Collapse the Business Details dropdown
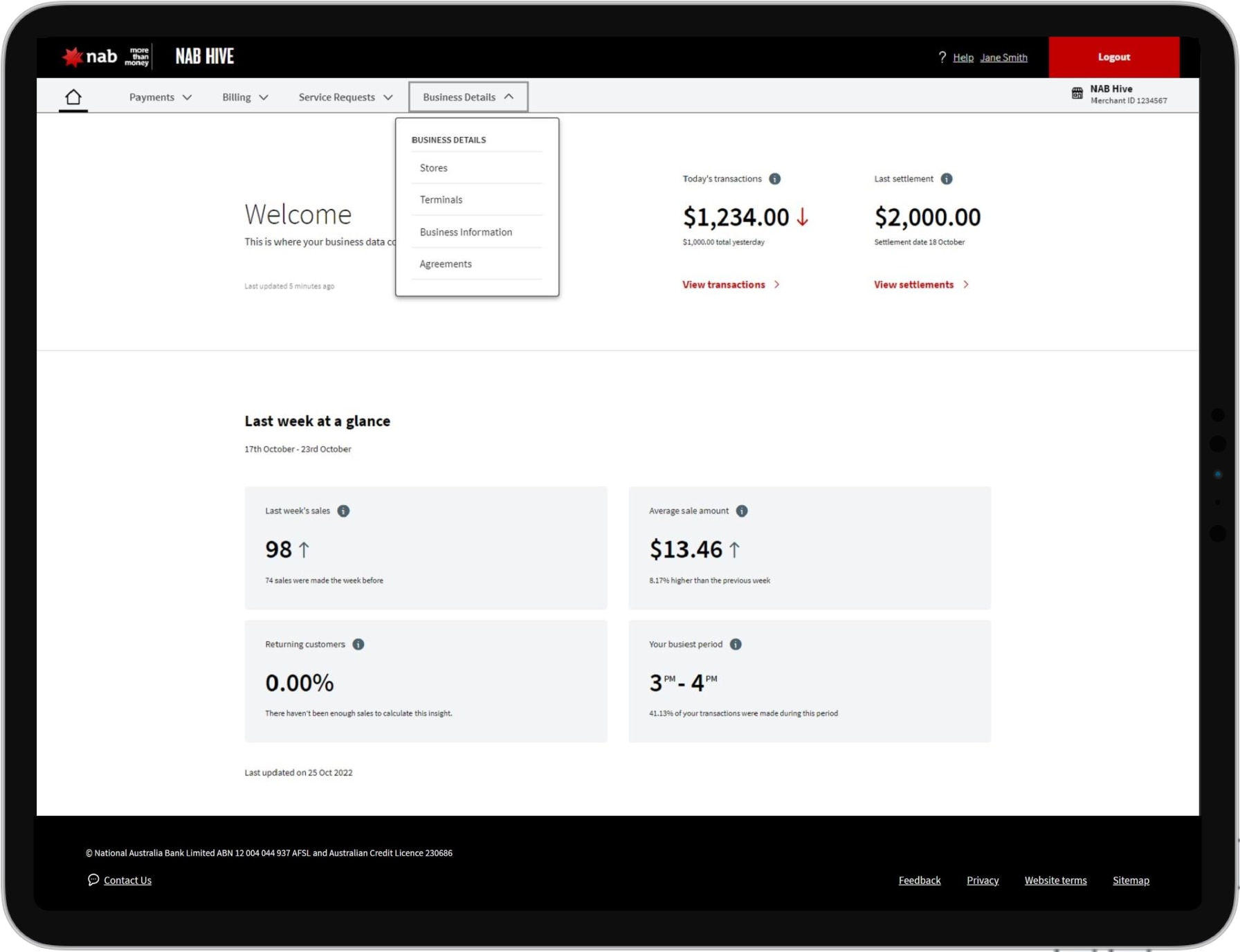This screenshot has height=952, width=1240. (468, 97)
